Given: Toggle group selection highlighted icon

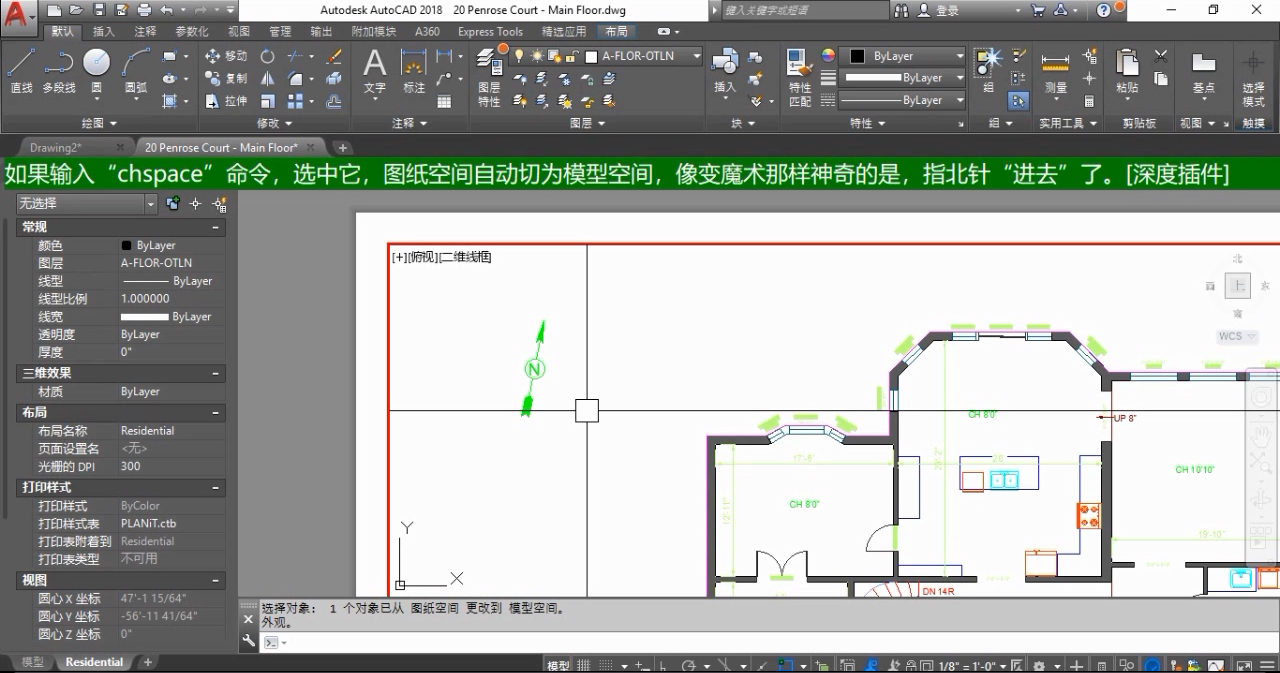Looking at the screenshot, I should (1018, 101).
